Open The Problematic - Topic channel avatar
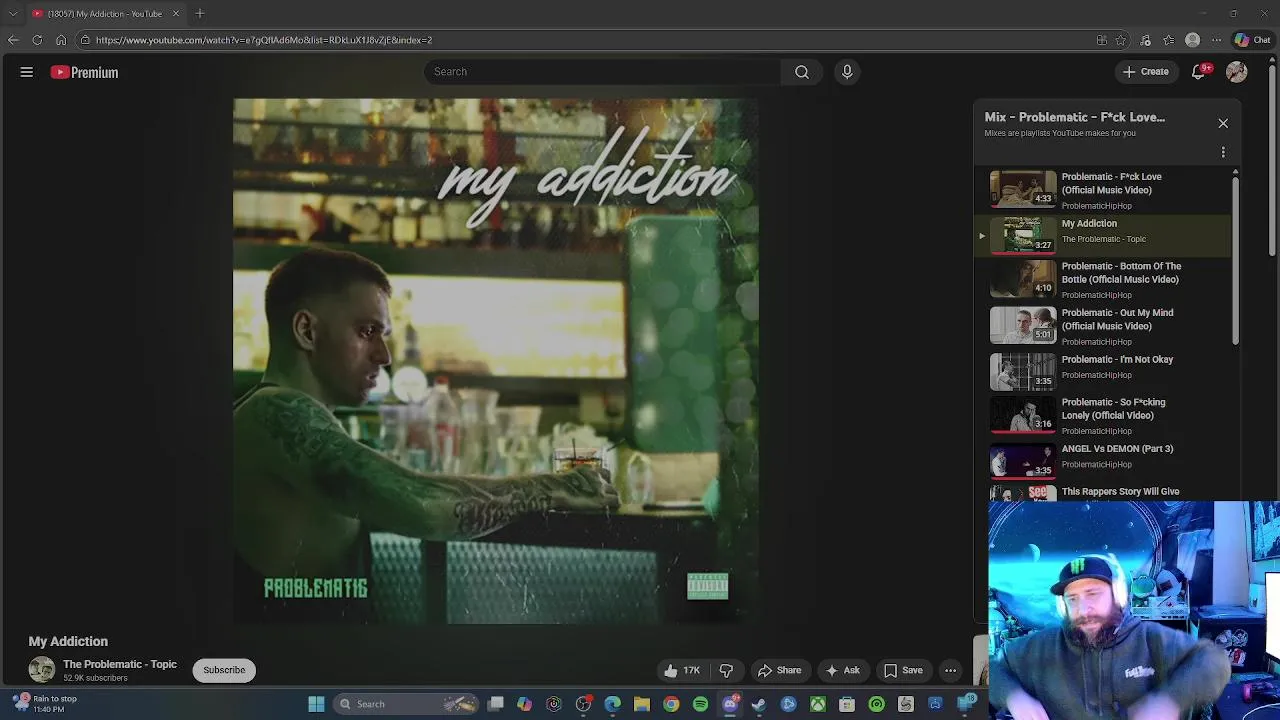 [x=42, y=670]
